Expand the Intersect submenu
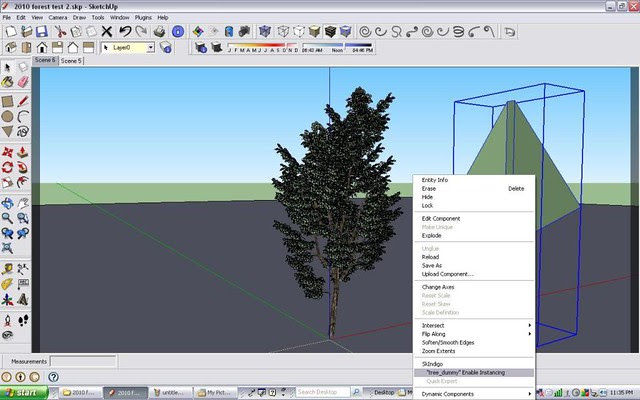 click(x=473, y=325)
